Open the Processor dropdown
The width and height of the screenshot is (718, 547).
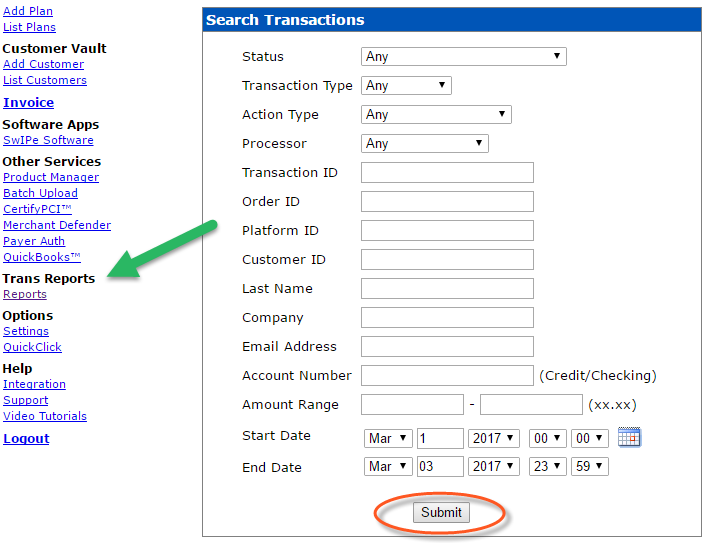[424, 144]
